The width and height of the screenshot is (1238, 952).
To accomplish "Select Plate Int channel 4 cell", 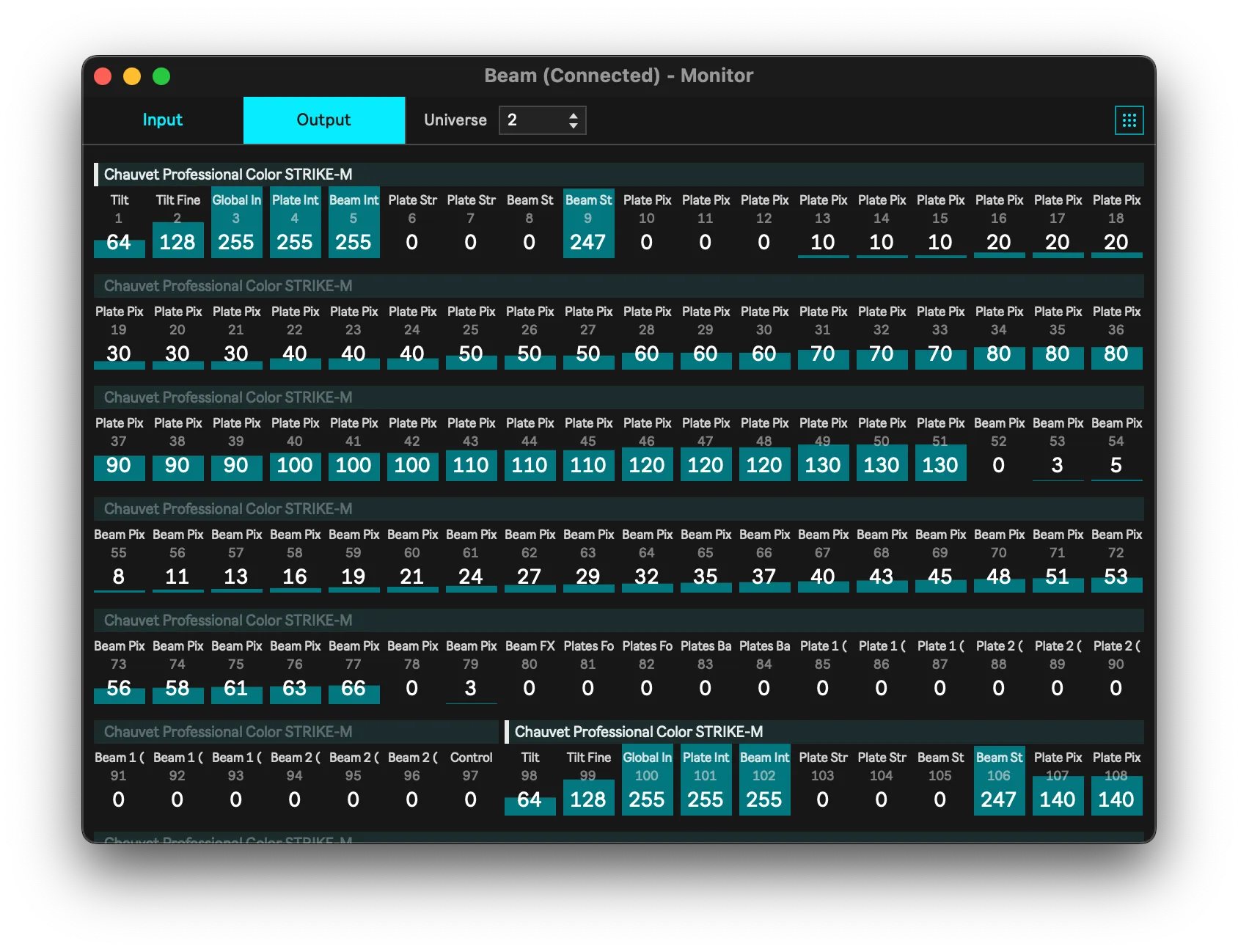I will click(x=295, y=224).
